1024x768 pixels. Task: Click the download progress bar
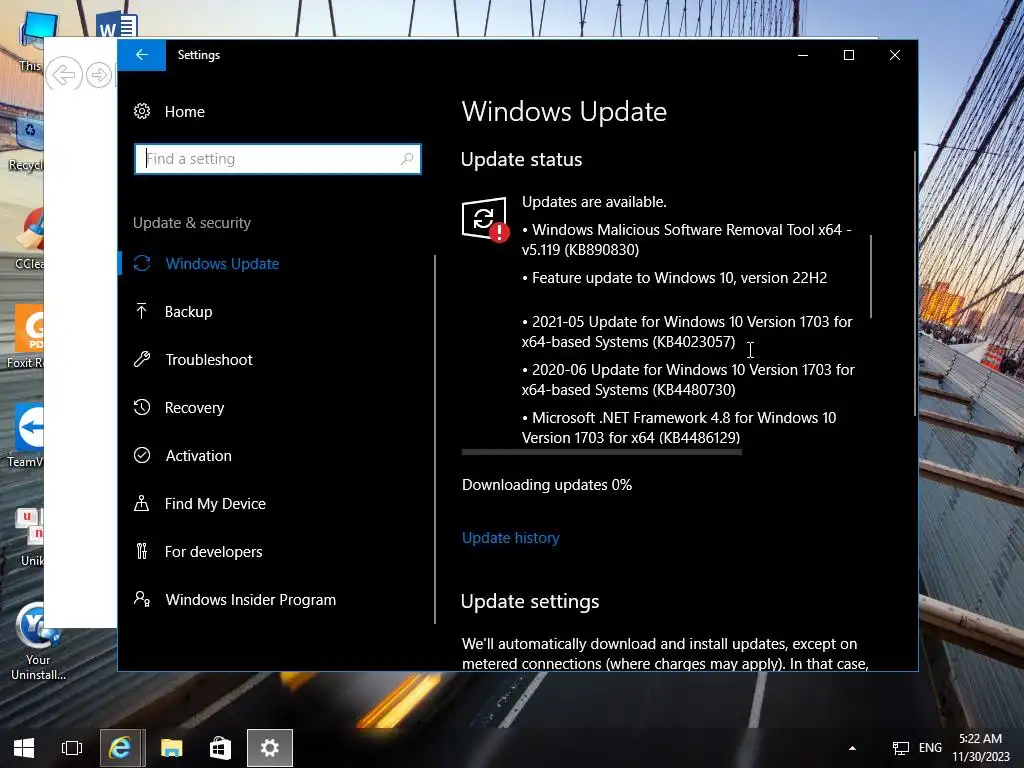(x=601, y=452)
